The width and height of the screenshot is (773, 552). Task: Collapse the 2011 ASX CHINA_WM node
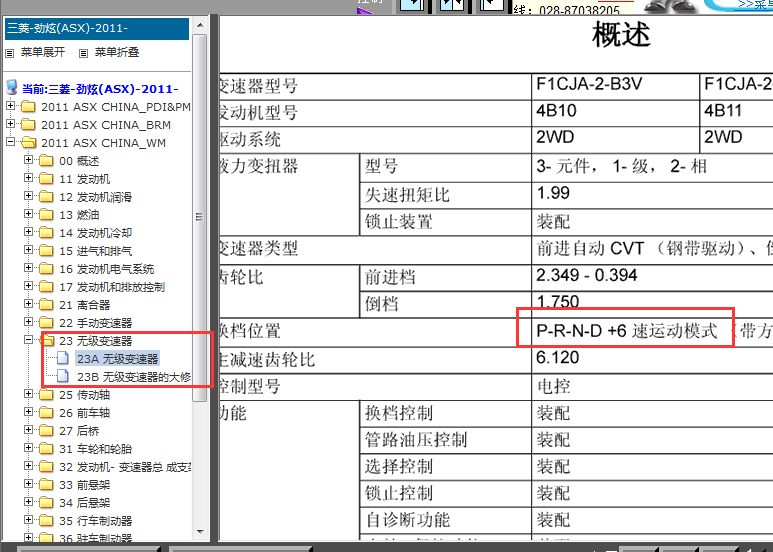pos(10,142)
